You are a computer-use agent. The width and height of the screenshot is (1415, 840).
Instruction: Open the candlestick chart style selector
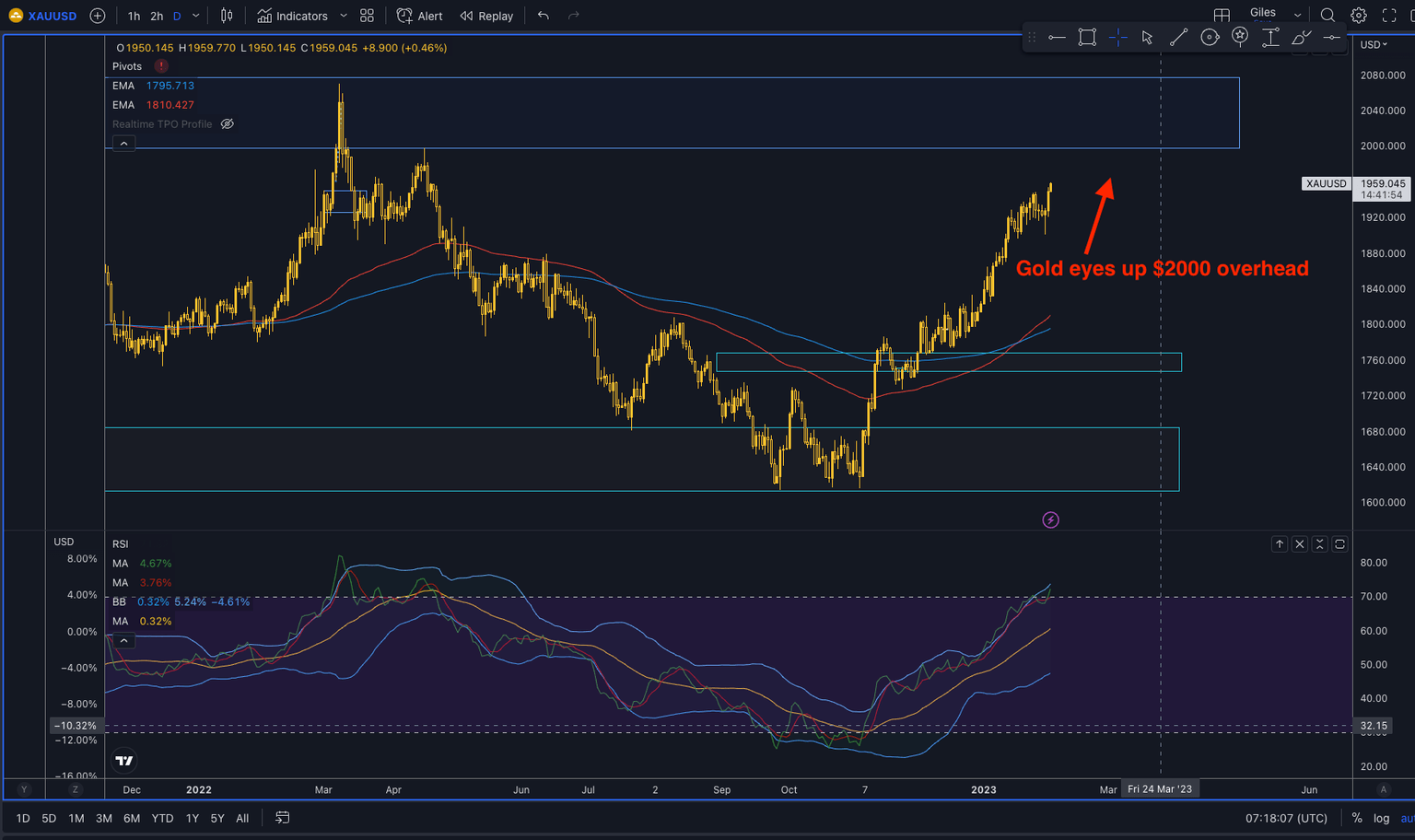pyautogui.click(x=227, y=16)
